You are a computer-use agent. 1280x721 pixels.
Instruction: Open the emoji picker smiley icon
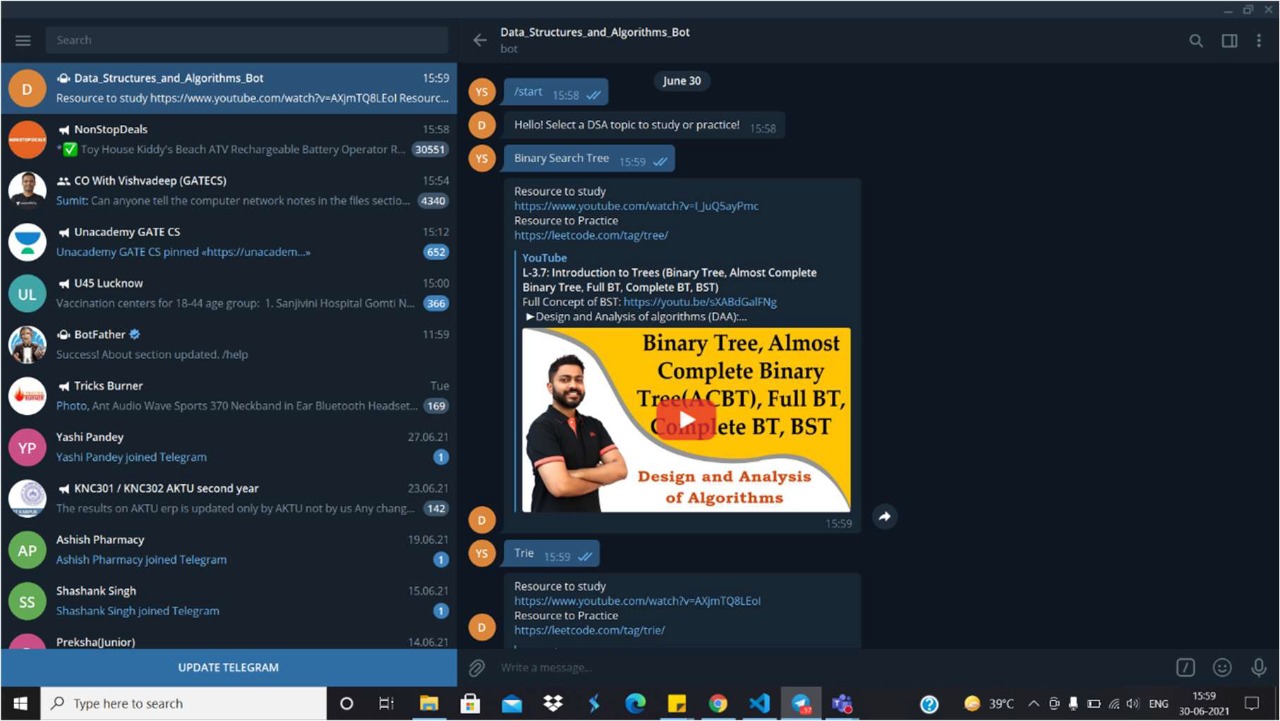tap(1222, 667)
